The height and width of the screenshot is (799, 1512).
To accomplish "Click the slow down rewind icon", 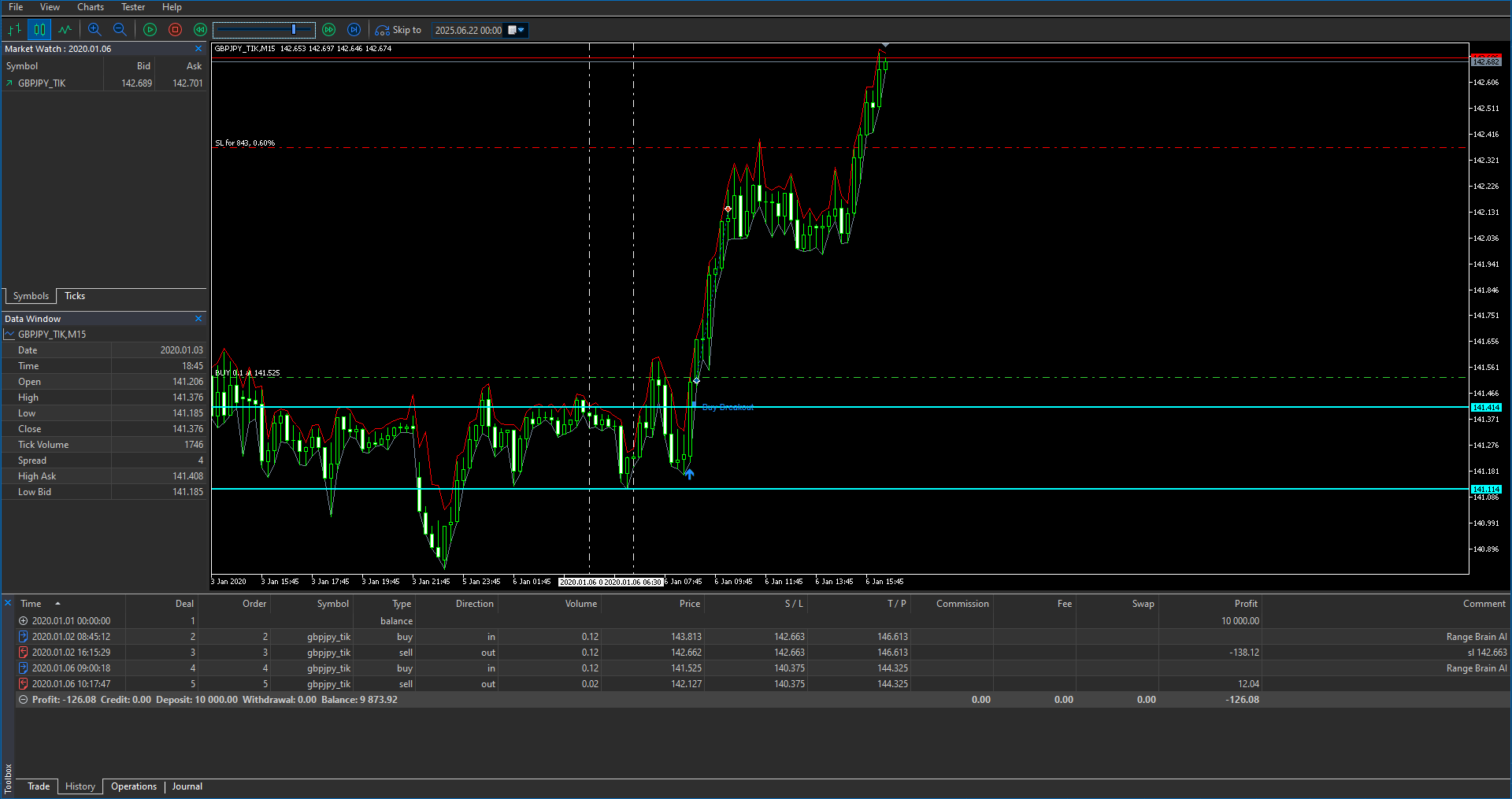I will pos(200,30).
